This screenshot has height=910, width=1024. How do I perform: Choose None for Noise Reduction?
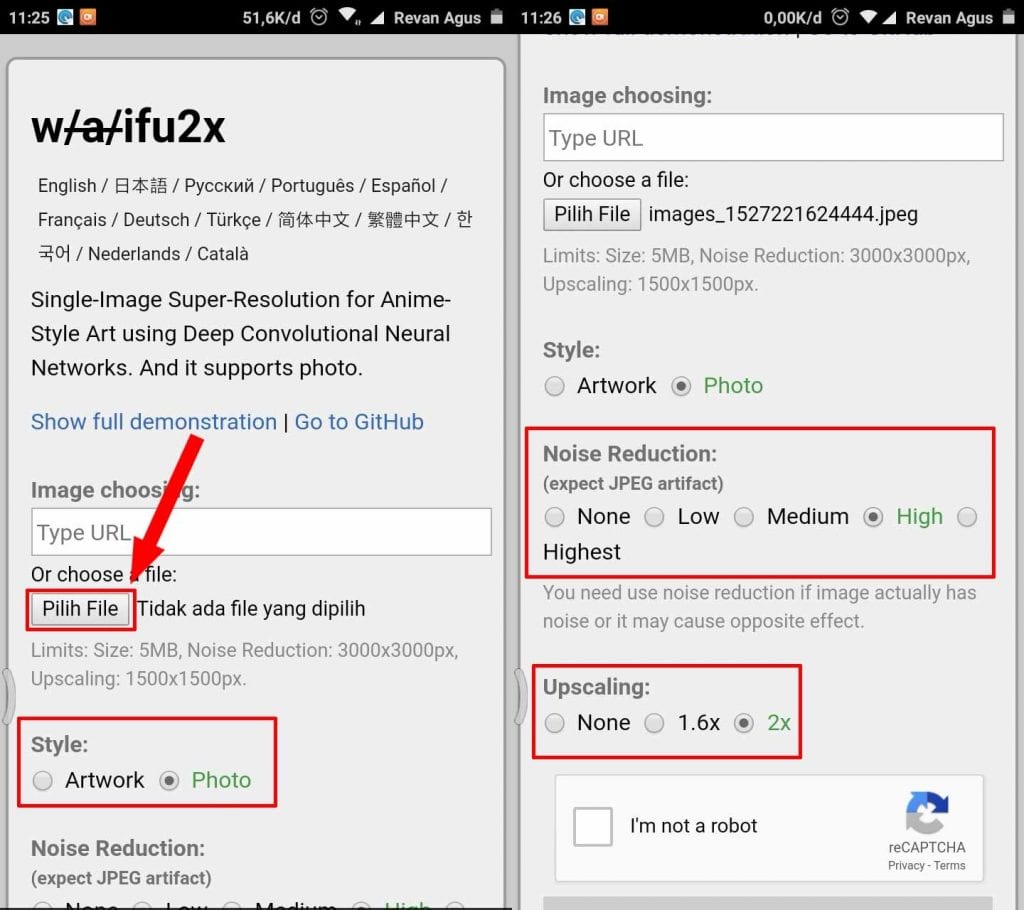pos(554,517)
